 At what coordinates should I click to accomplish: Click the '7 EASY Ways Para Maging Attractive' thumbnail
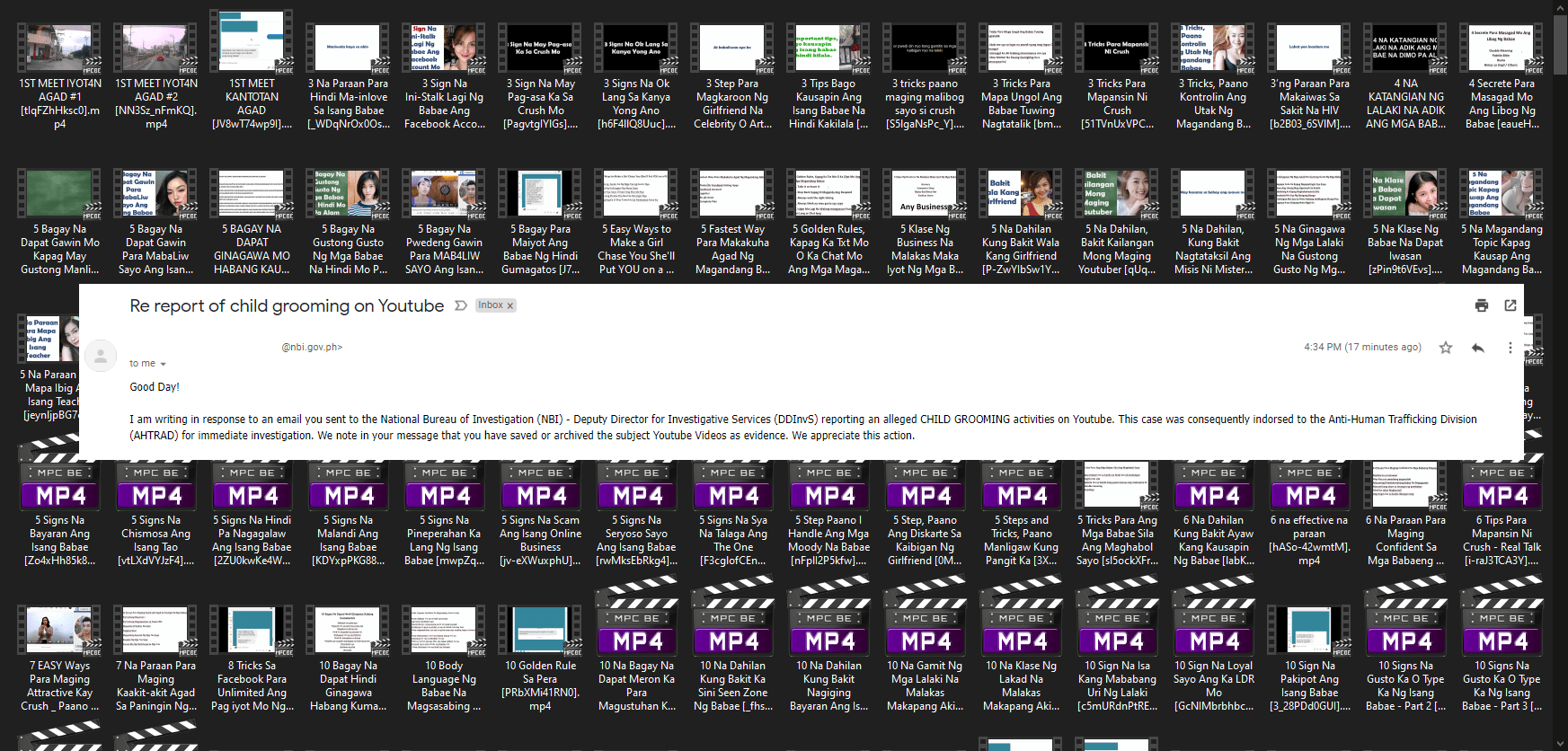point(60,630)
